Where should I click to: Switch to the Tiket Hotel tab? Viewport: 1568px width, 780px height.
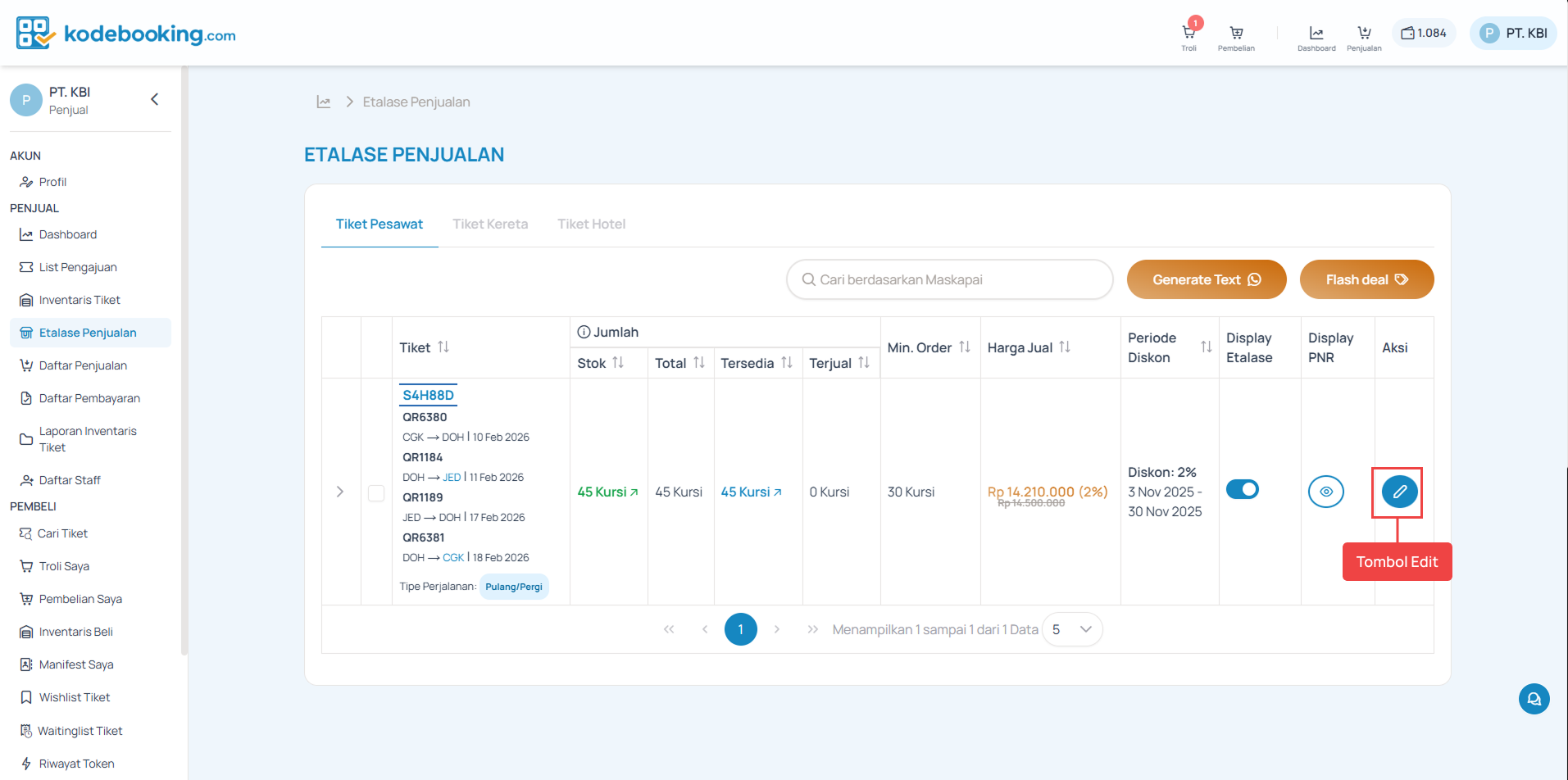pyautogui.click(x=591, y=224)
